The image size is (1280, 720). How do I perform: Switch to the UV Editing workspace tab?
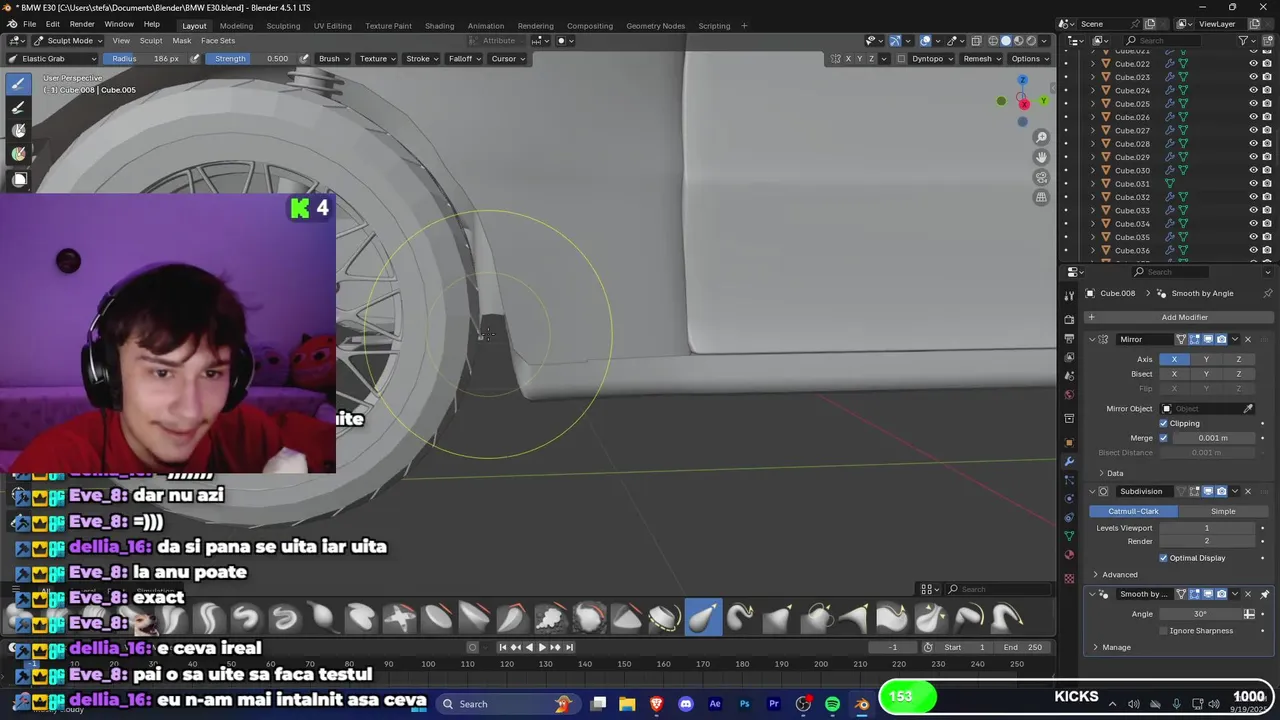(332, 25)
